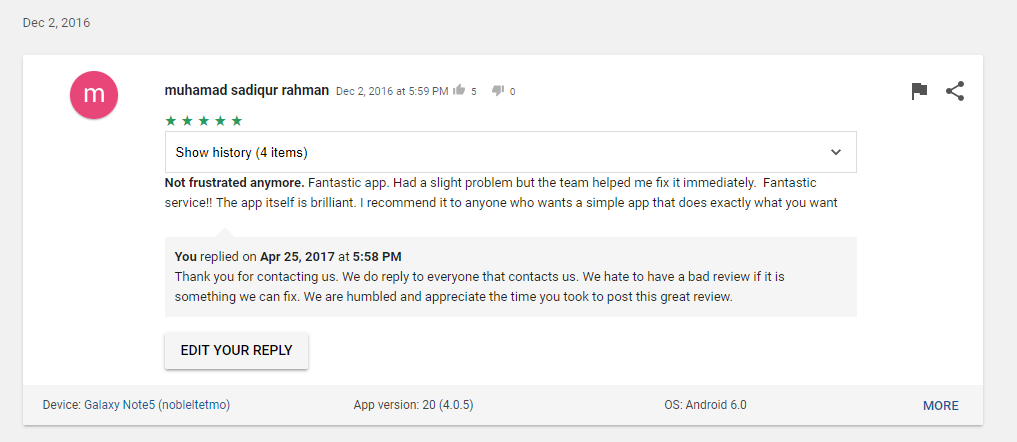Click the pink 'm' reviewer avatar
1017x442 pixels.
pos(94,95)
